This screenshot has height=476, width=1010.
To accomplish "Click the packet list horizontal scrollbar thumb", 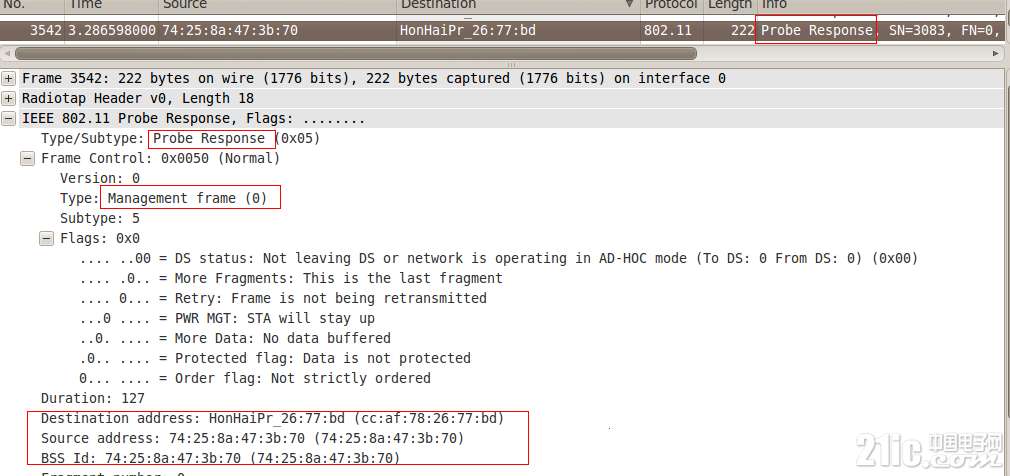I will coord(356,53).
